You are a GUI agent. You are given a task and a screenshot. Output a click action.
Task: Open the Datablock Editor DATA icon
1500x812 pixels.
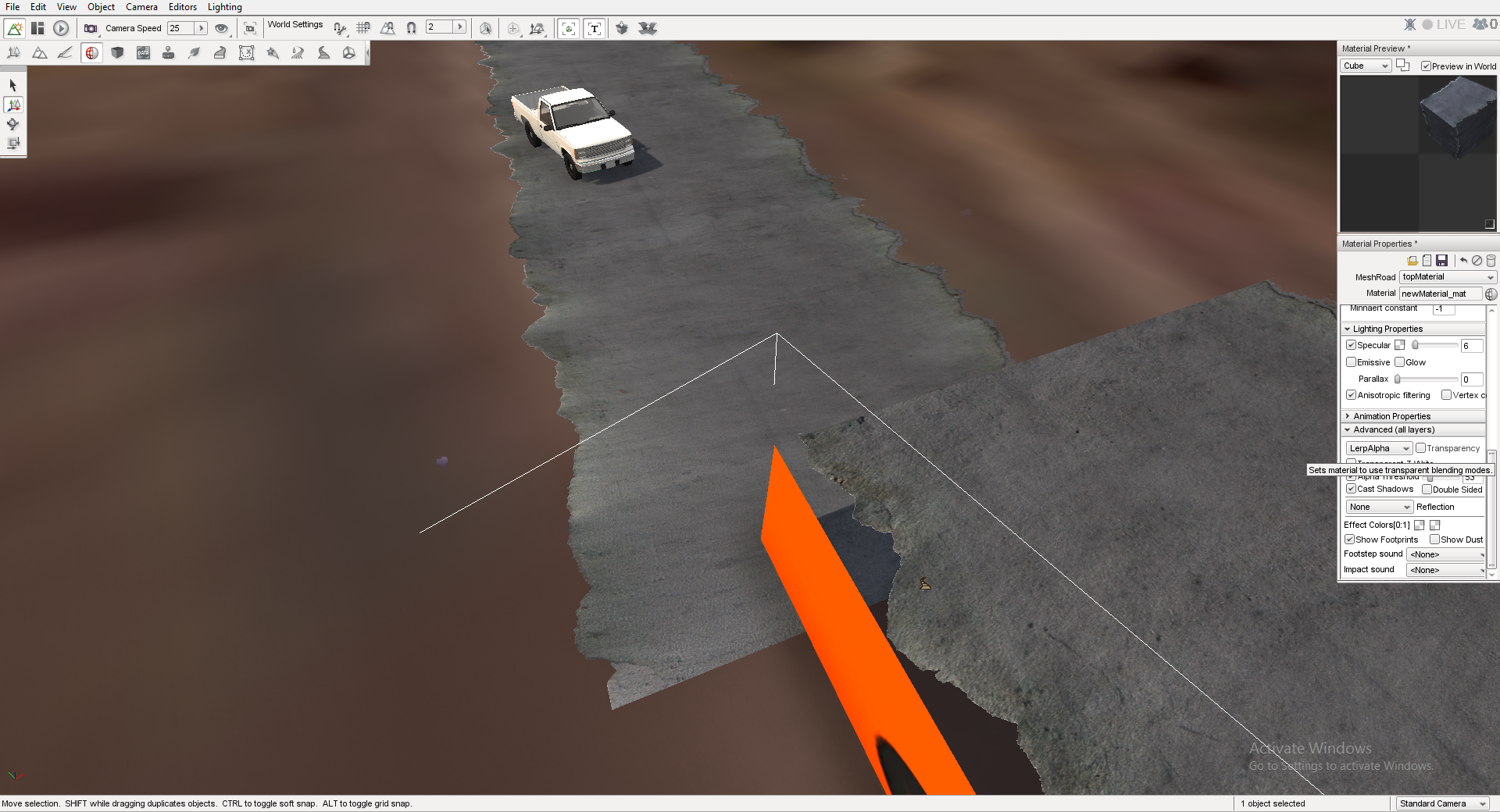coord(143,53)
